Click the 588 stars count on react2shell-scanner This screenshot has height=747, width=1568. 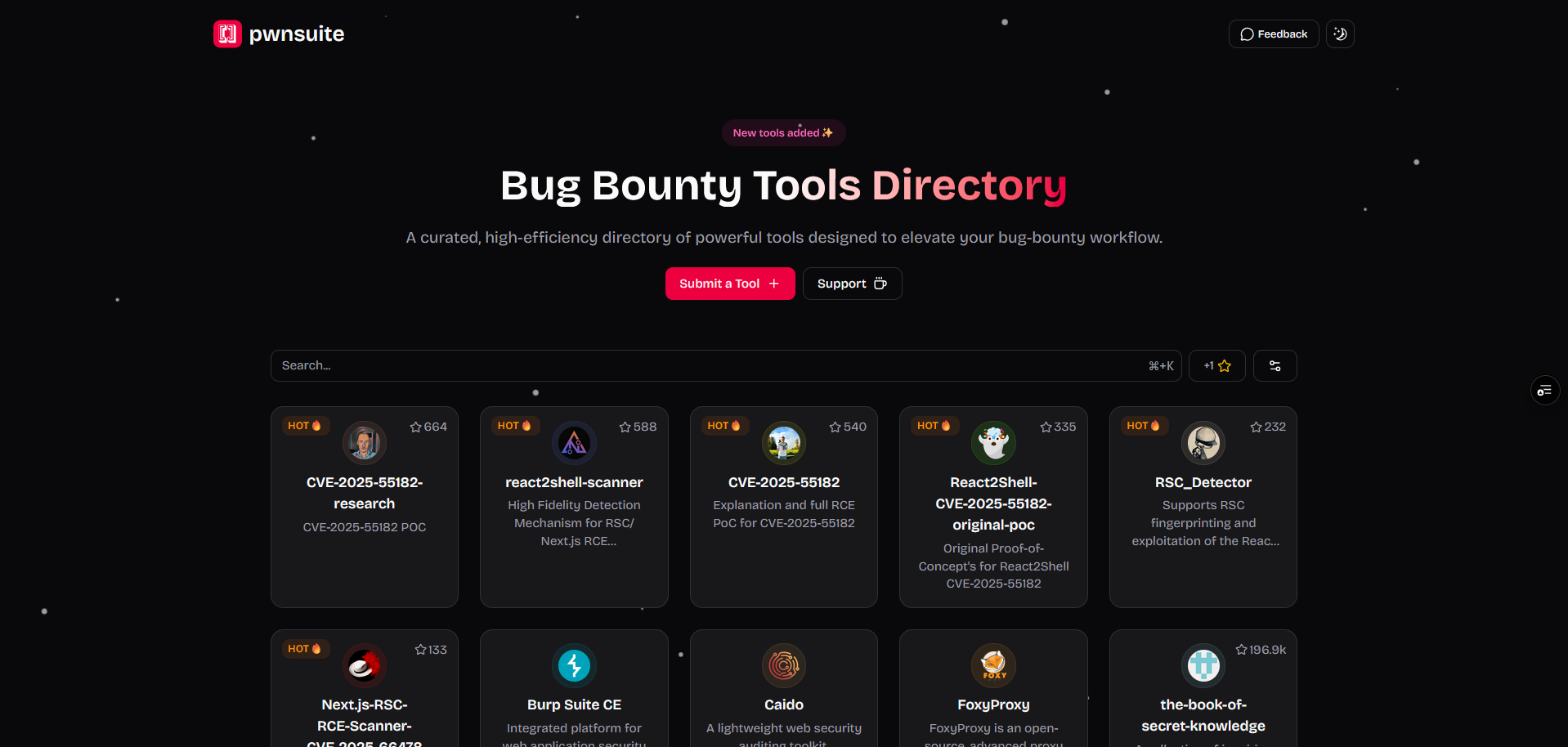[x=638, y=427]
